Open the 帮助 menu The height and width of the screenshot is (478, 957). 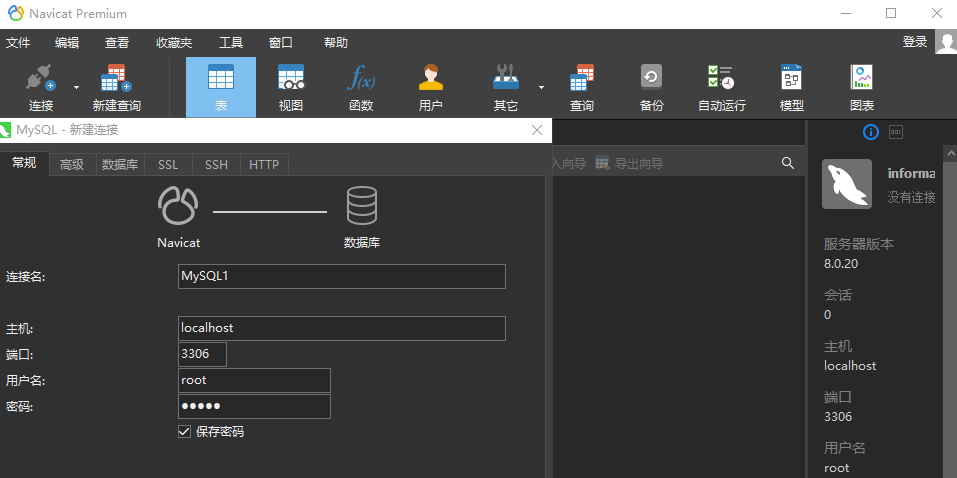tap(336, 43)
